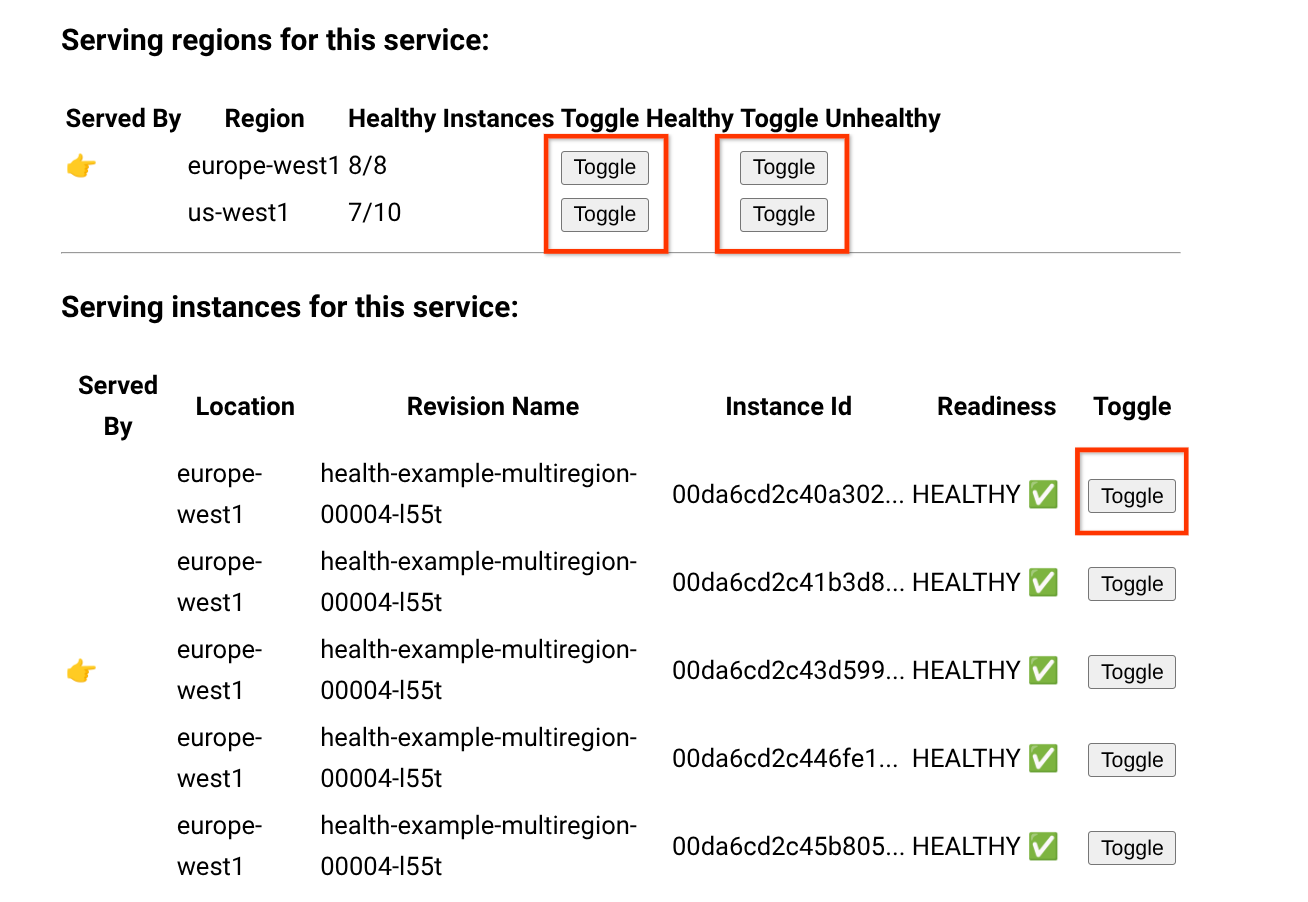Click the pointing finger beside europe-west1 region
Viewport: 1308px width, 902px height.
click(81, 166)
